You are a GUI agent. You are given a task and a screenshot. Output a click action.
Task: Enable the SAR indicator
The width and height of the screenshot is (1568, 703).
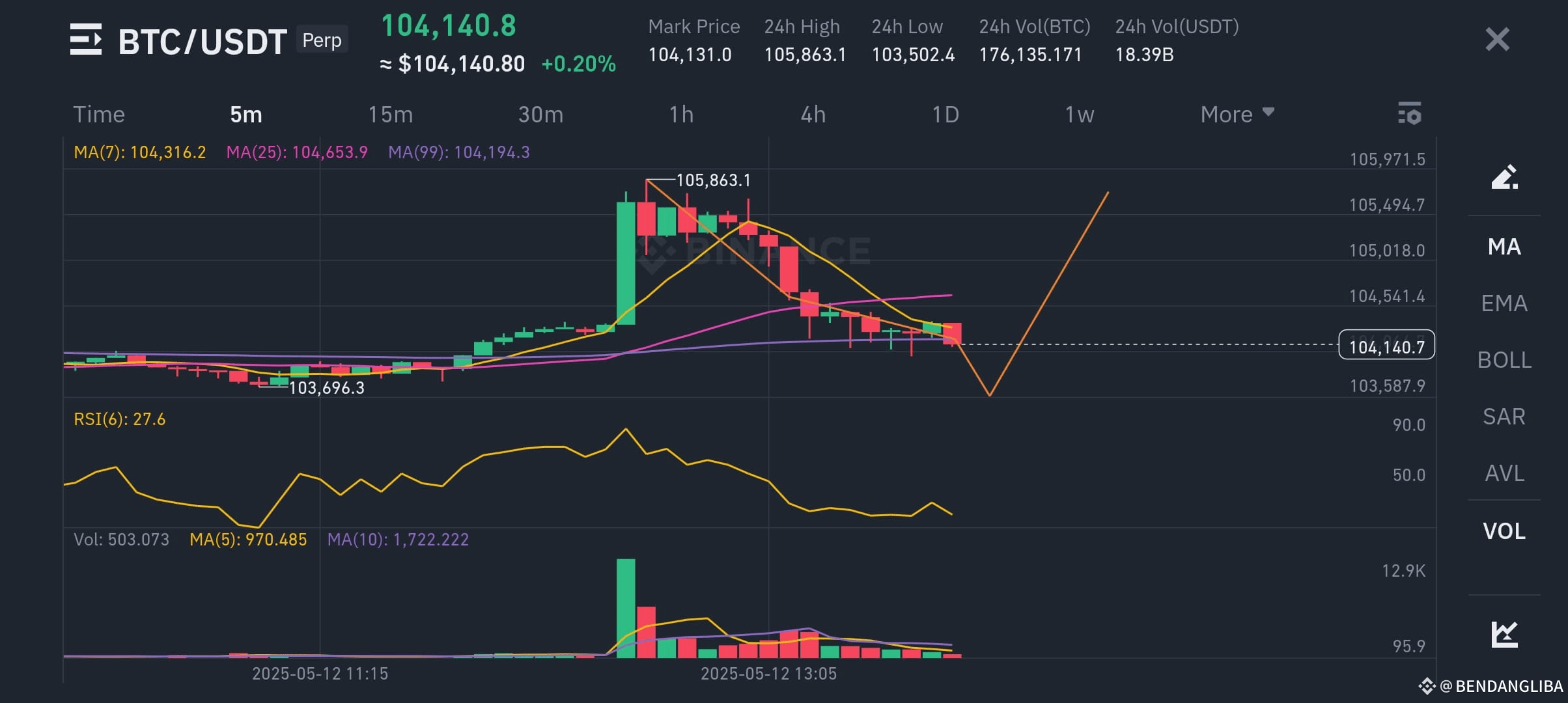click(1504, 417)
